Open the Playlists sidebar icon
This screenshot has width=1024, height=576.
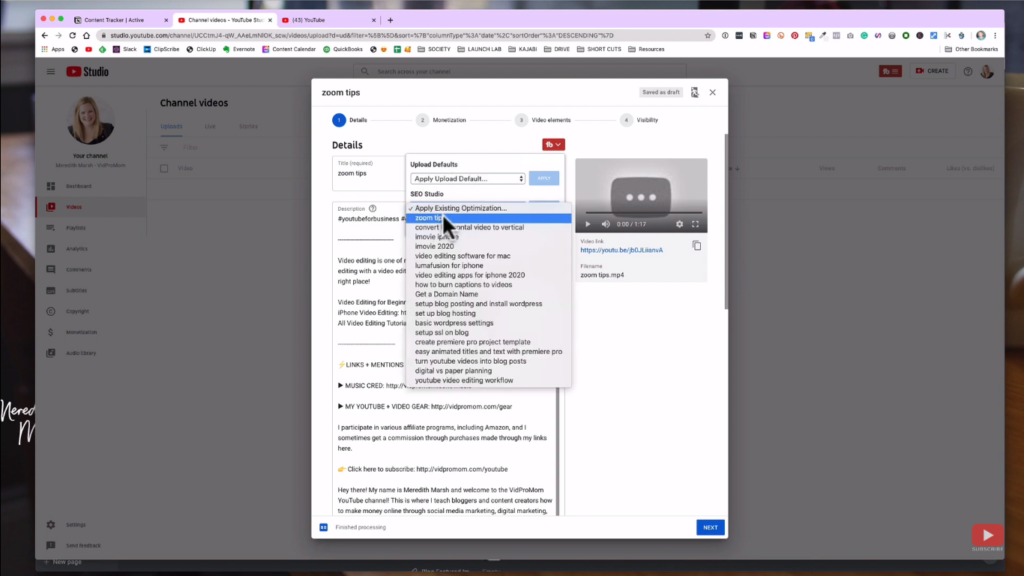(51, 228)
